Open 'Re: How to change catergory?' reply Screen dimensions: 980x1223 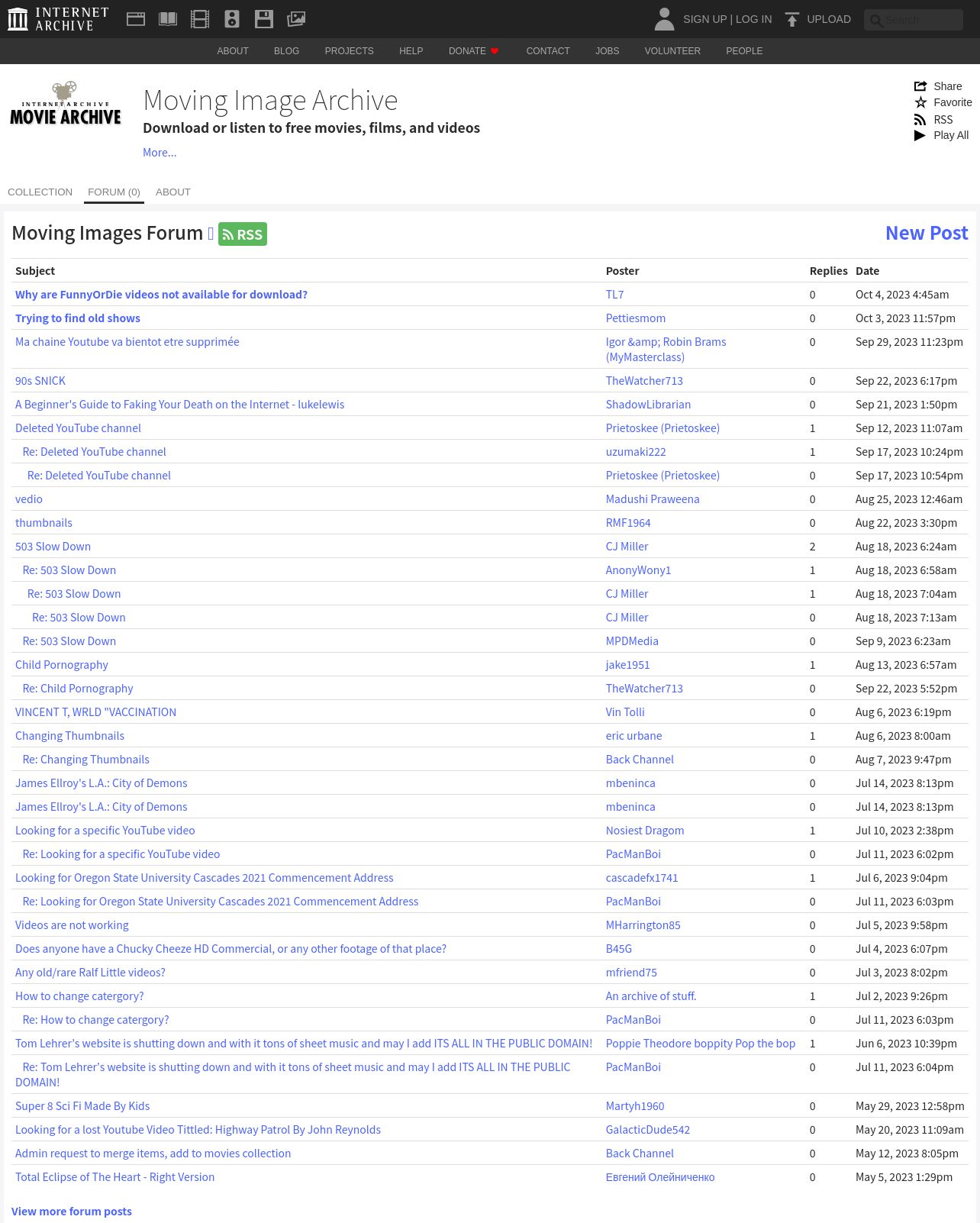[96, 1020]
